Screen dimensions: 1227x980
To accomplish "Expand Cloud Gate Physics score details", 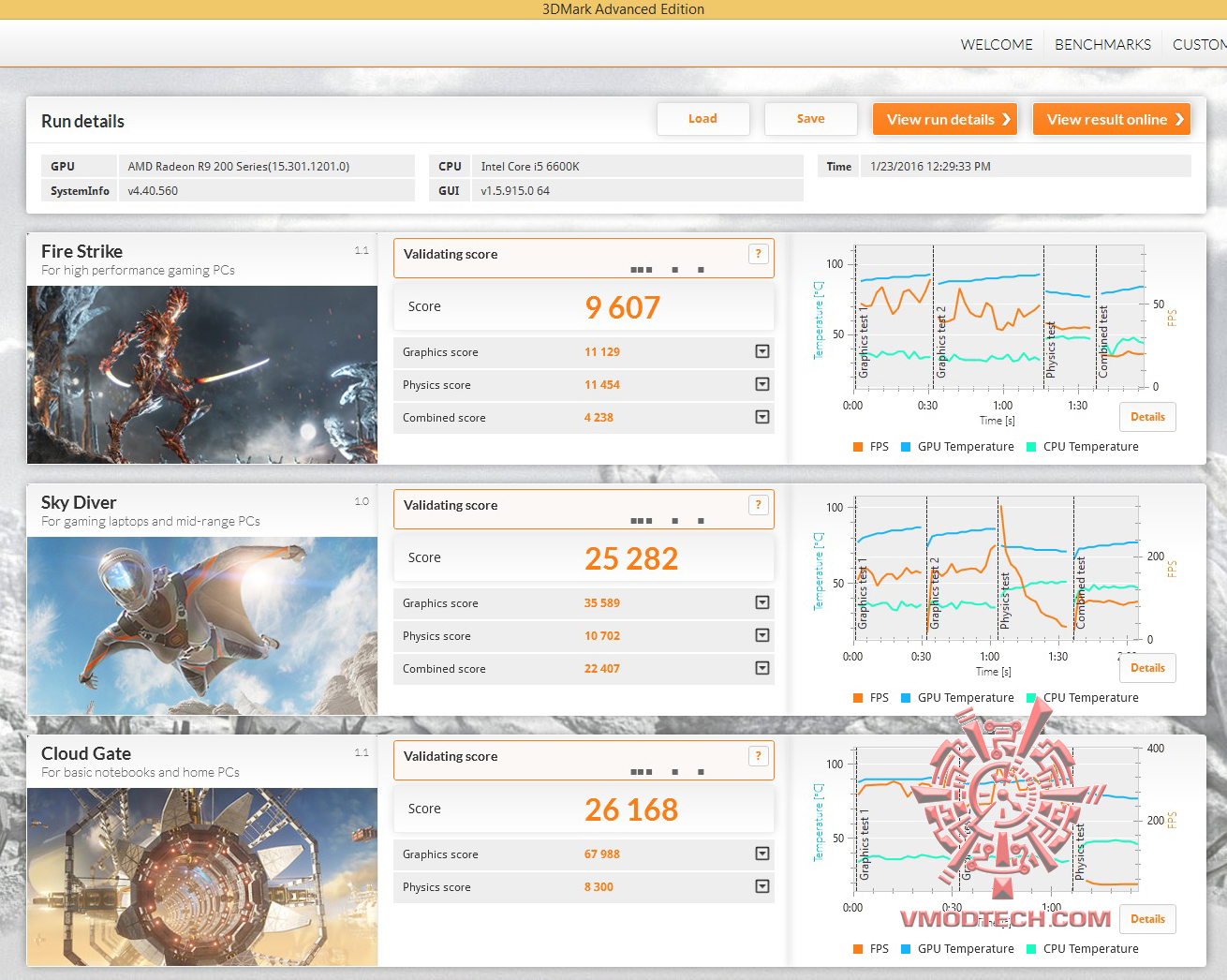I will (762, 886).
